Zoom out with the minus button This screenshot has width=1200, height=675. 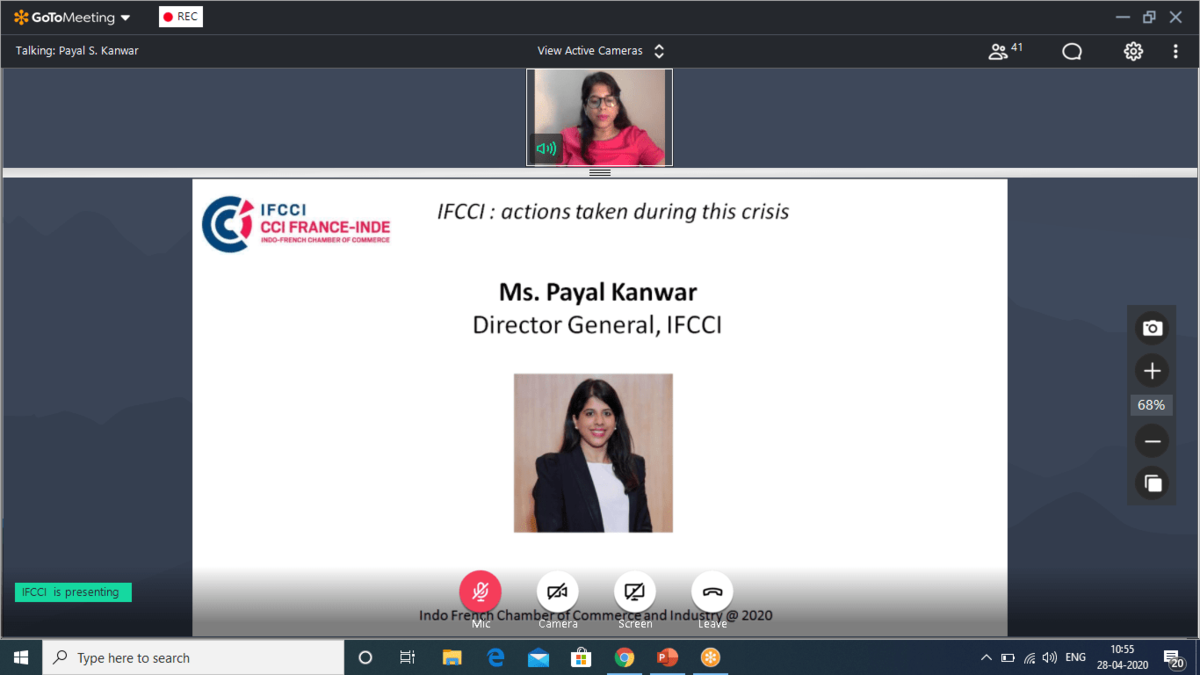(1152, 441)
